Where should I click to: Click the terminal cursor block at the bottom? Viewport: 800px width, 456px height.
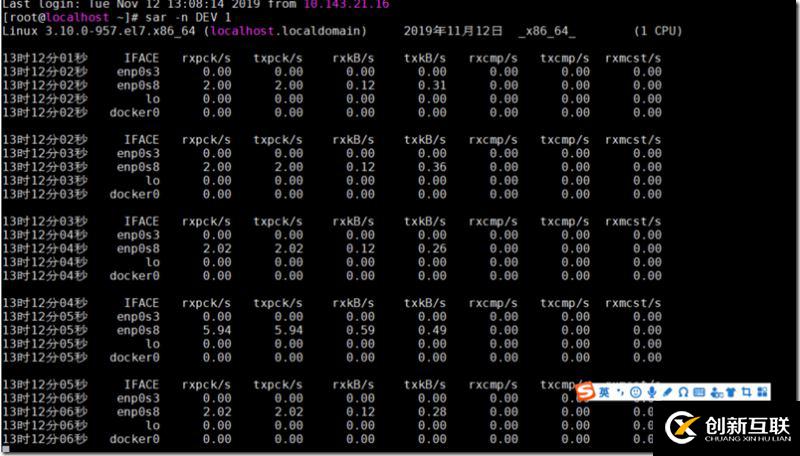[6, 450]
